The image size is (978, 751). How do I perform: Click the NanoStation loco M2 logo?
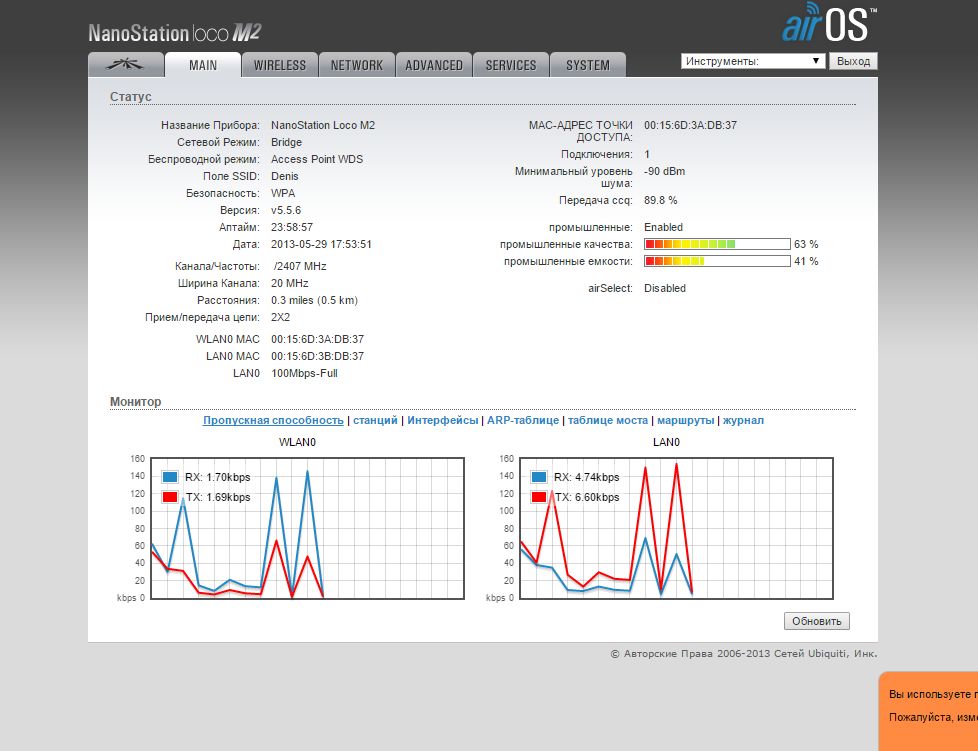[x=175, y=32]
